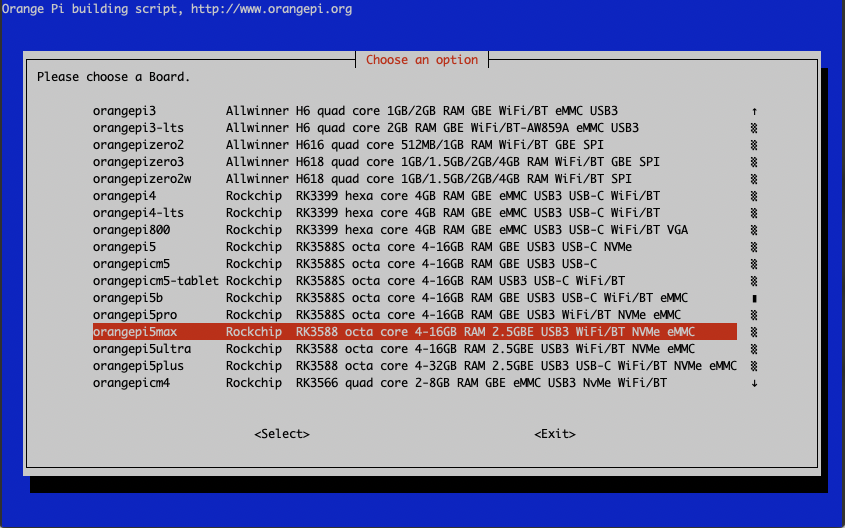Screen dimensions: 845x528
Task: Pick the orangepicm5 board entry
Action: [414, 264]
